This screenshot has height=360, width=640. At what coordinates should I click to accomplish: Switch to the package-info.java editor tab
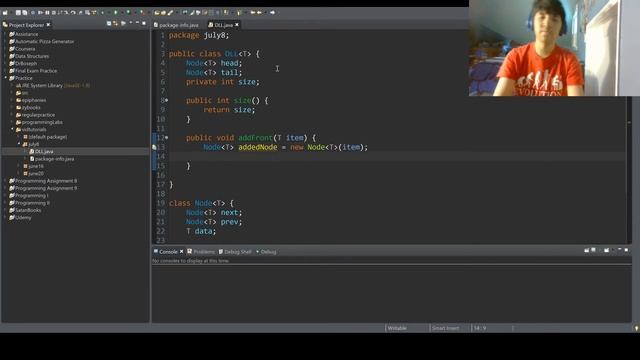[x=176, y=25]
